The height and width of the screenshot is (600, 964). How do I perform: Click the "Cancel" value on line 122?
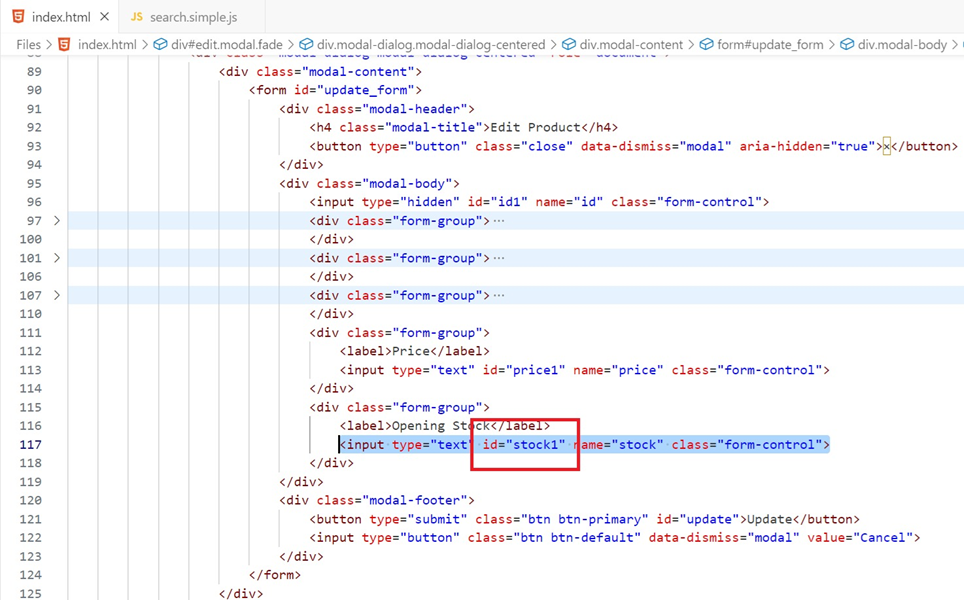click(883, 537)
